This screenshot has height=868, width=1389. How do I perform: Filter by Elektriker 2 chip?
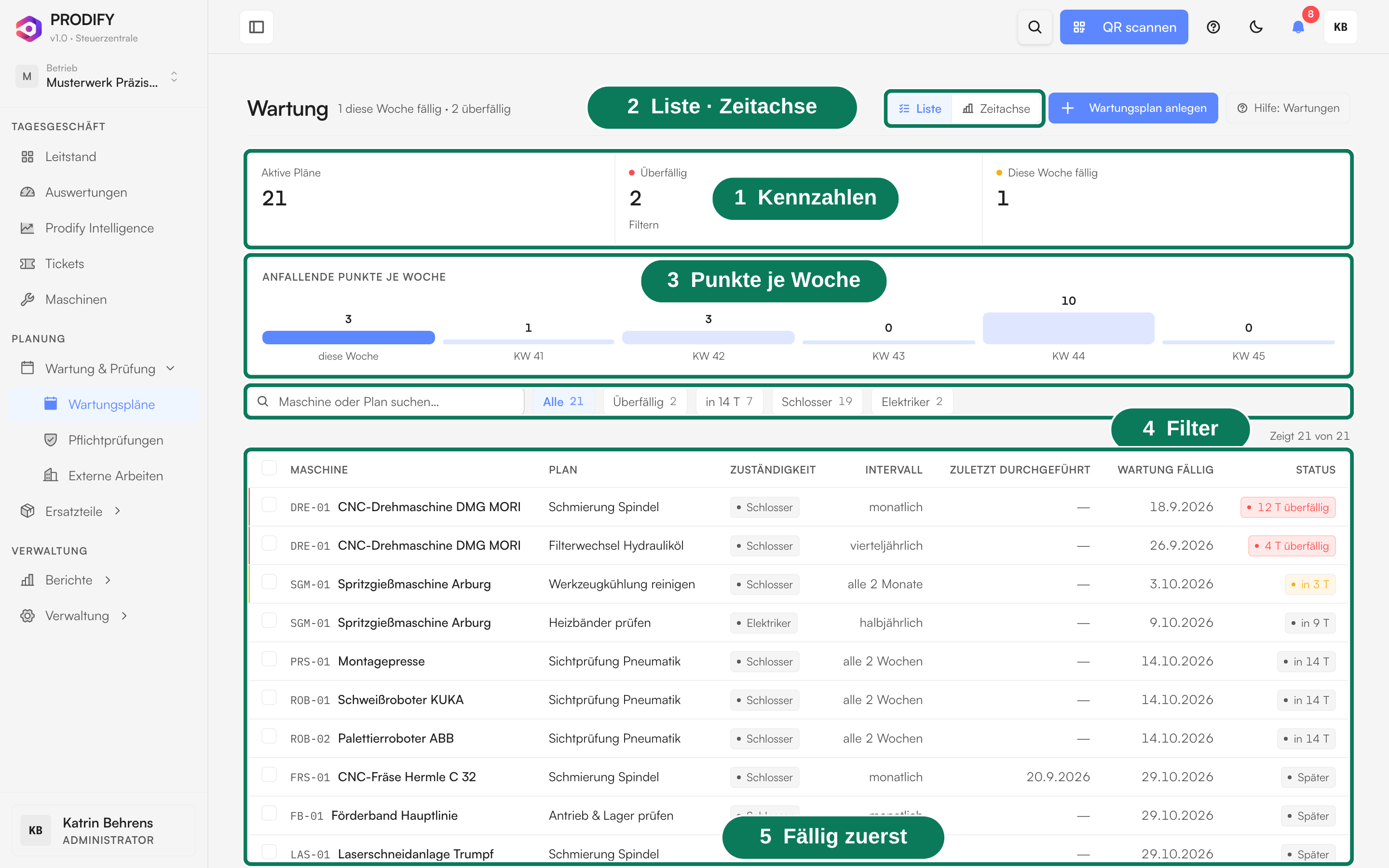(912, 401)
